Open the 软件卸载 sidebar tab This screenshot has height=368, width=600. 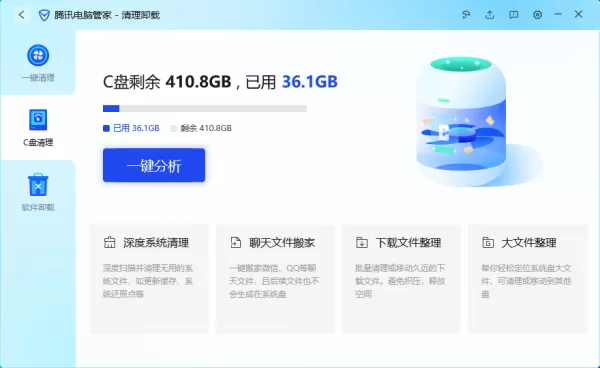38,192
